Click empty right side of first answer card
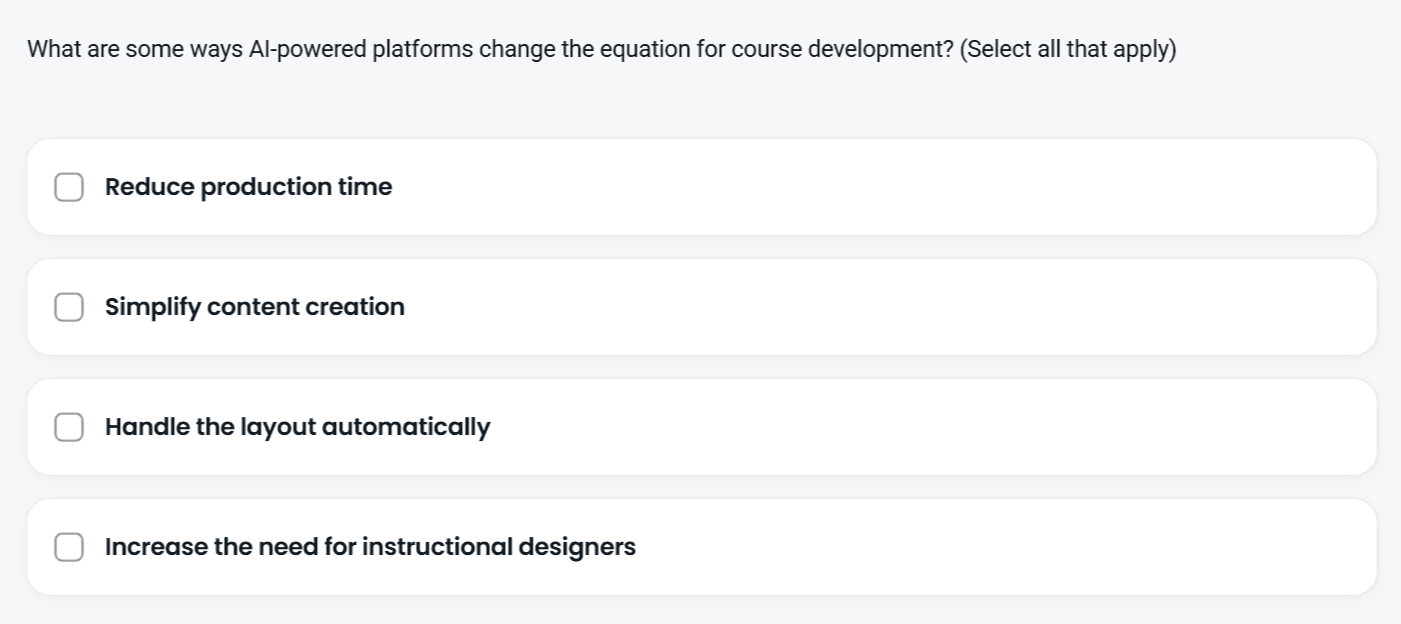This screenshot has height=624, width=1401. [x=1000, y=187]
